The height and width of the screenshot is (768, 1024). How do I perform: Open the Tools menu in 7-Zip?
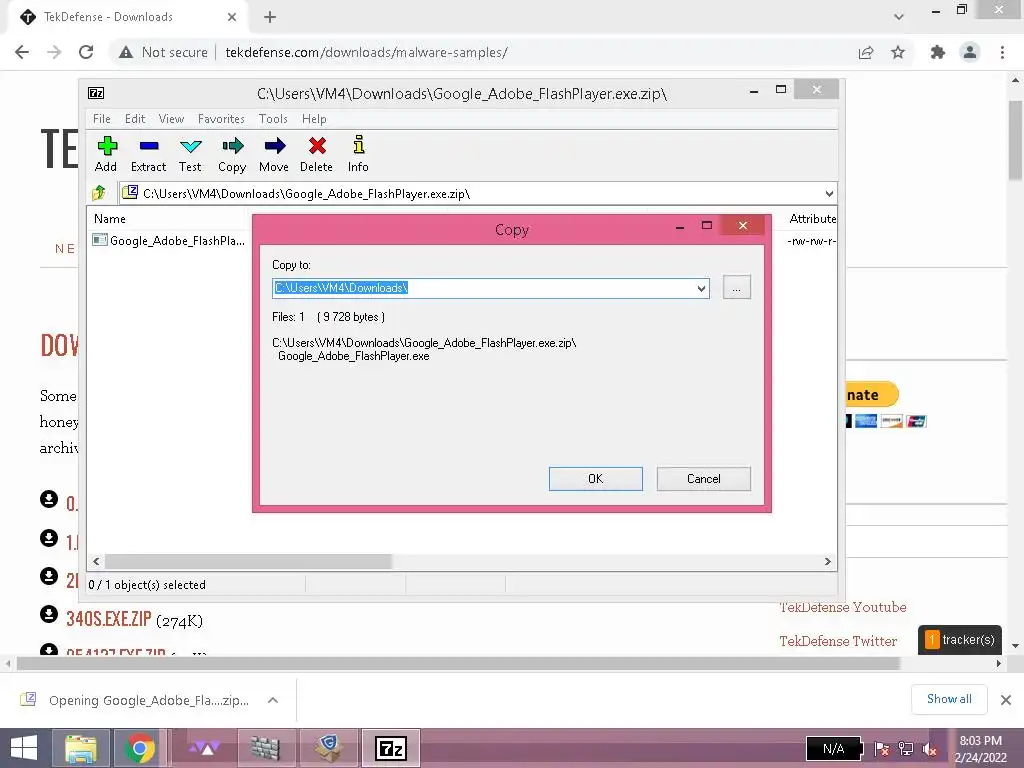(x=273, y=119)
